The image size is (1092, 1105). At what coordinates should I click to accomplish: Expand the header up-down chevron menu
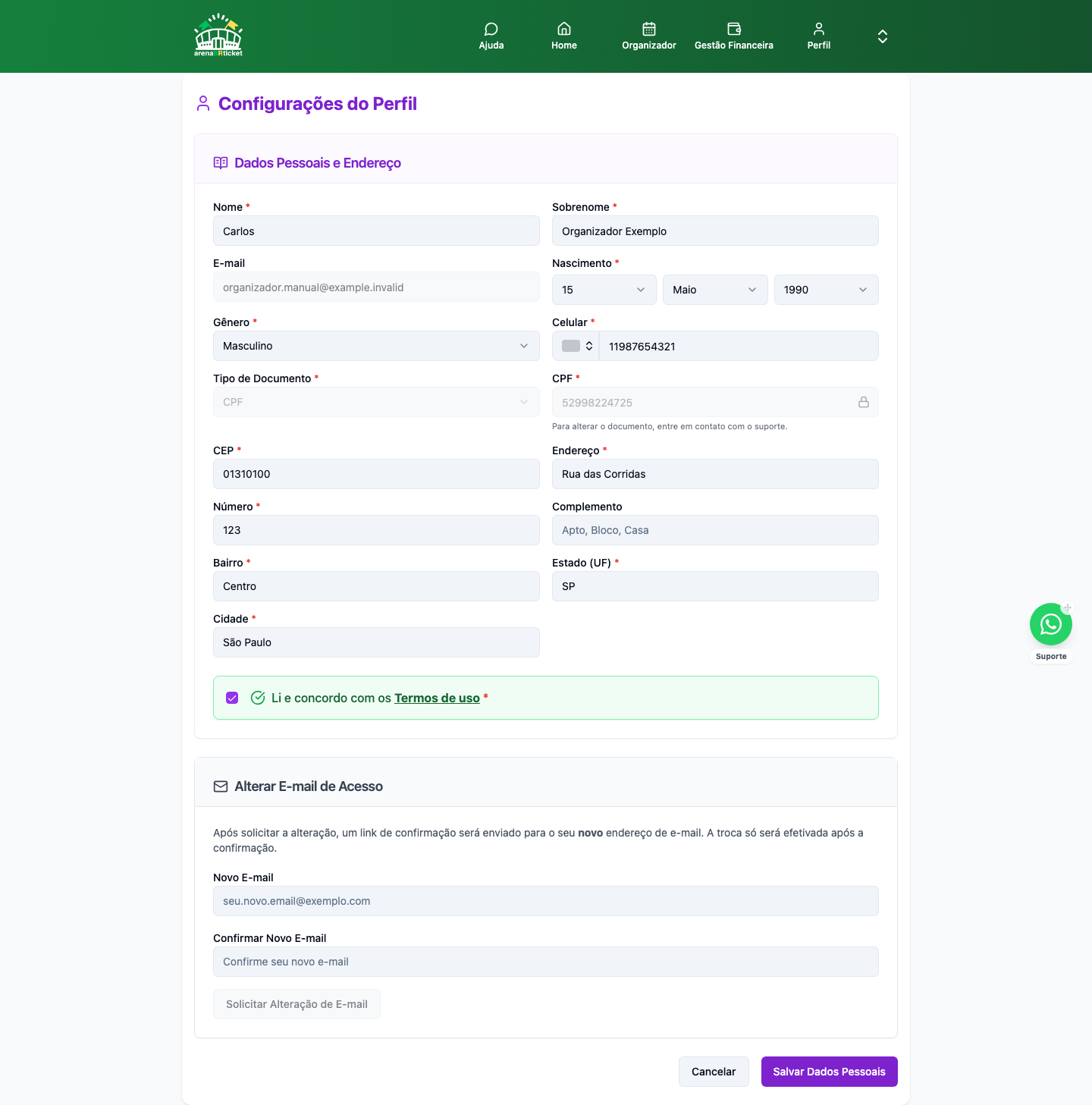pos(883,36)
